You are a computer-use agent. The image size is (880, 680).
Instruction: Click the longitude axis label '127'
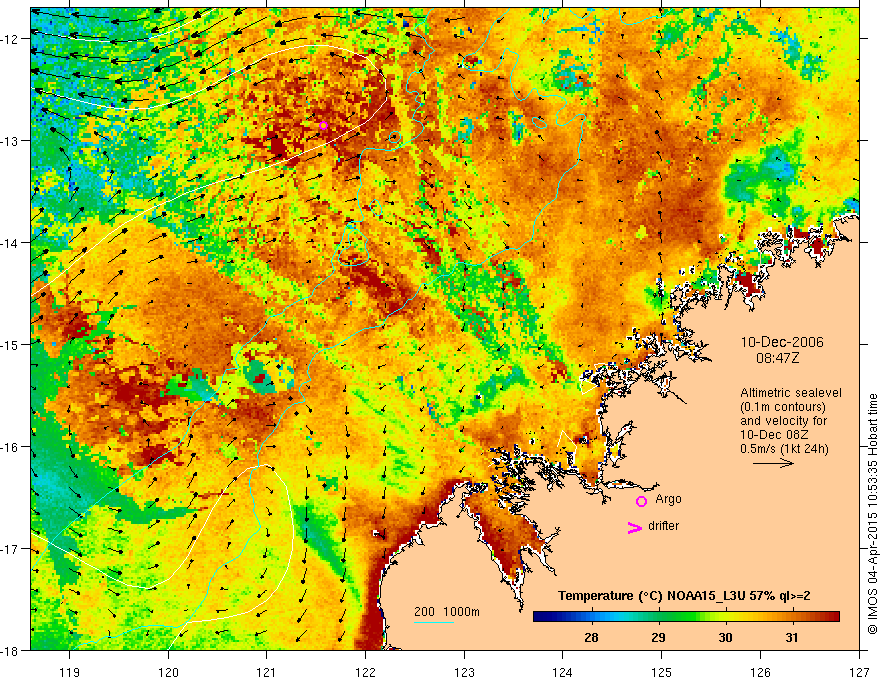(x=859, y=672)
